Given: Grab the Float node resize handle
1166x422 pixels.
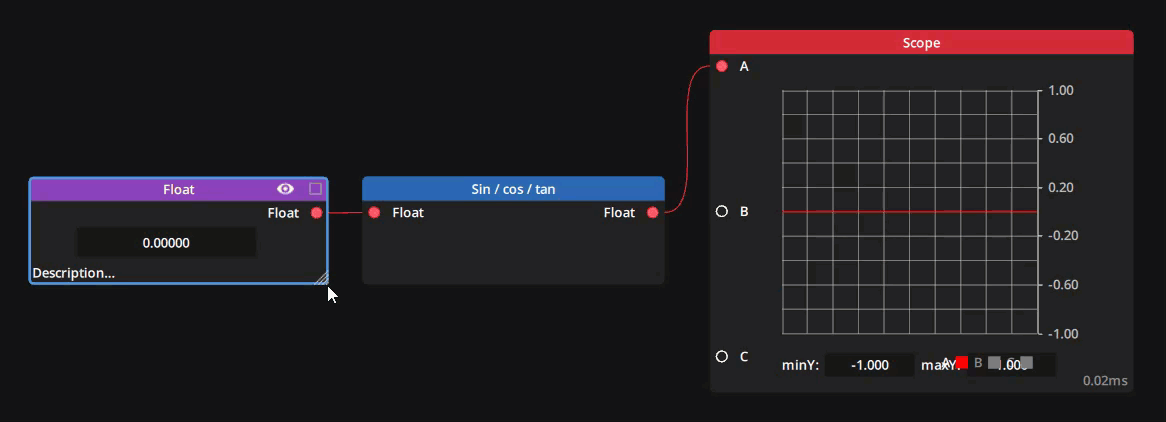Looking at the screenshot, I should (x=321, y=278).
